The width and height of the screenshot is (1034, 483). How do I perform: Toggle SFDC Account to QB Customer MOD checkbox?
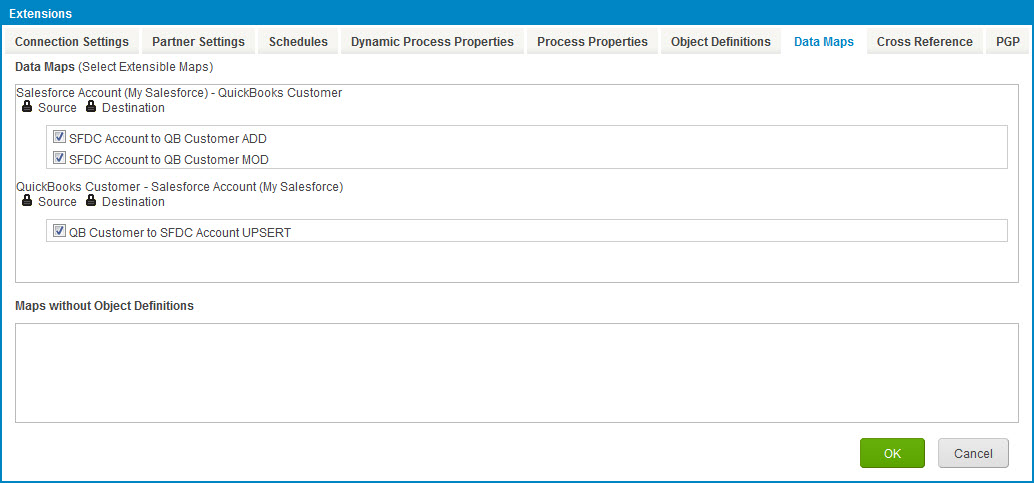(x=59, y=158)
